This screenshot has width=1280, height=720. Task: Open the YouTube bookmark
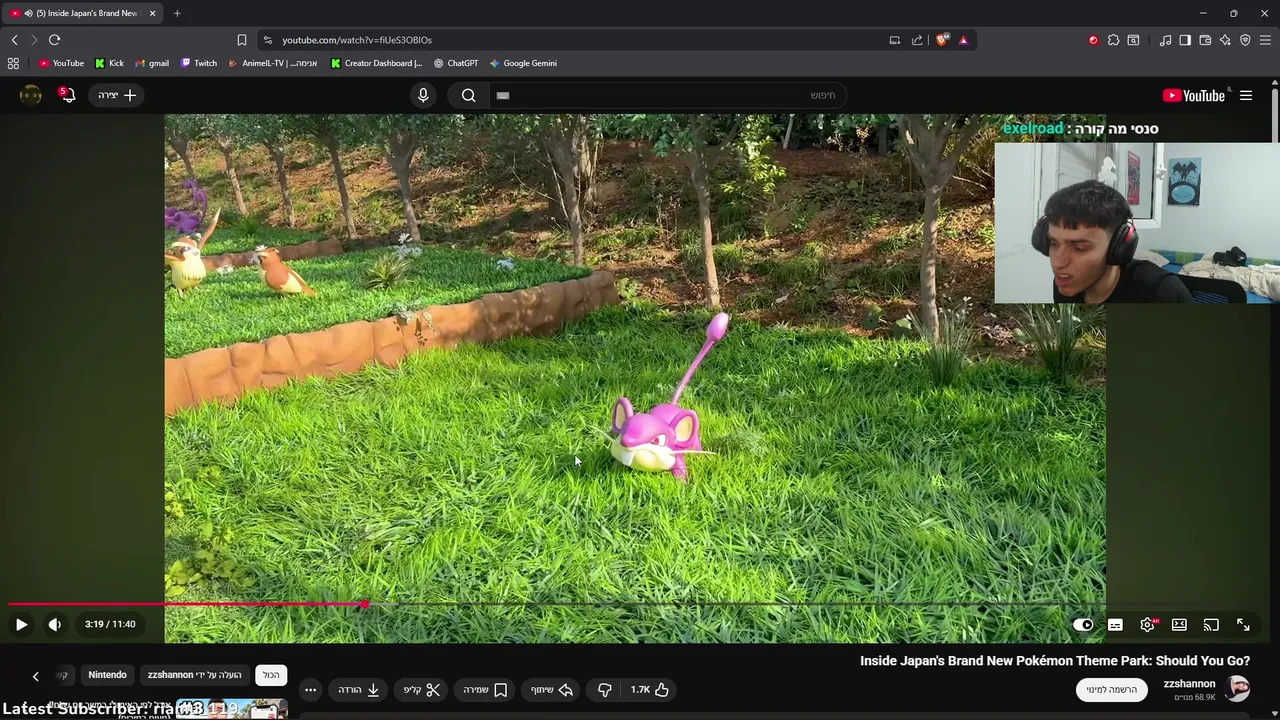pos(61,63)
